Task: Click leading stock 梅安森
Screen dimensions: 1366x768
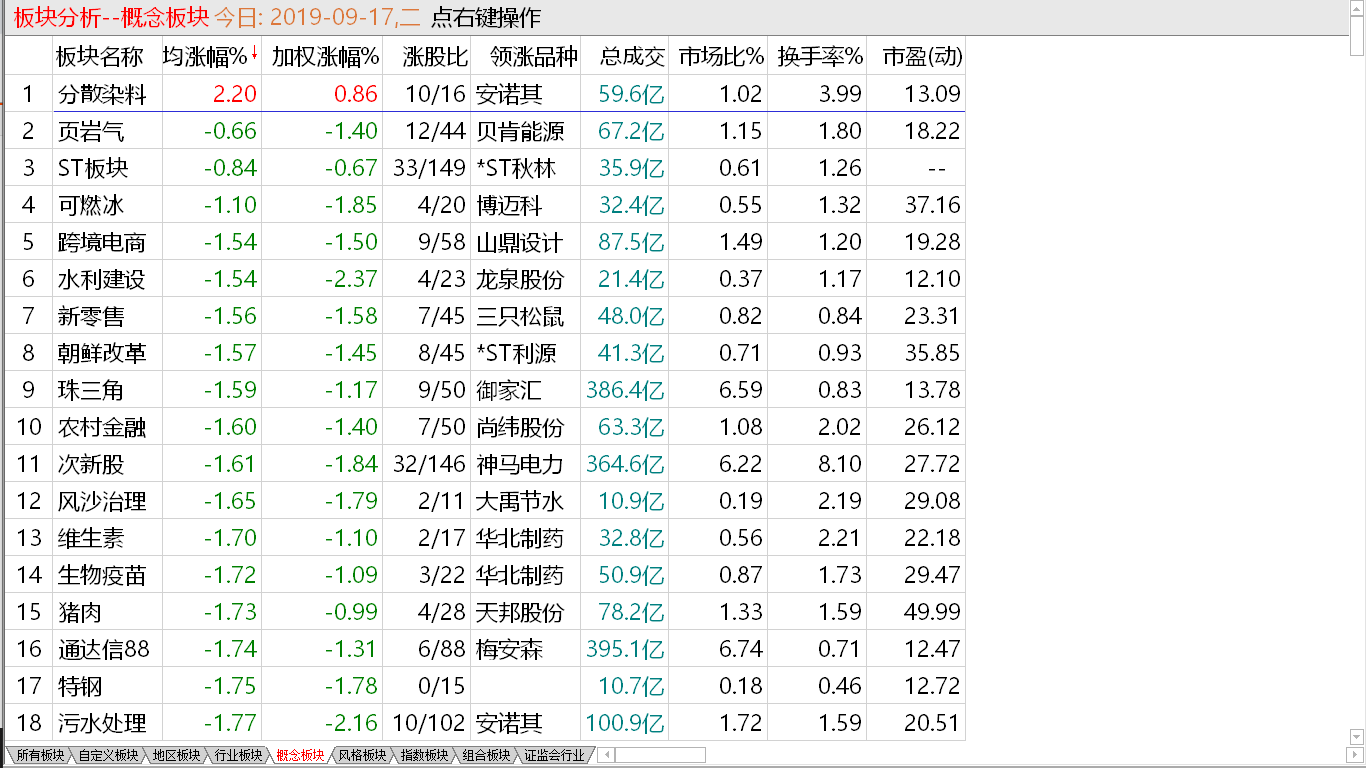Action: pos(509,649)
